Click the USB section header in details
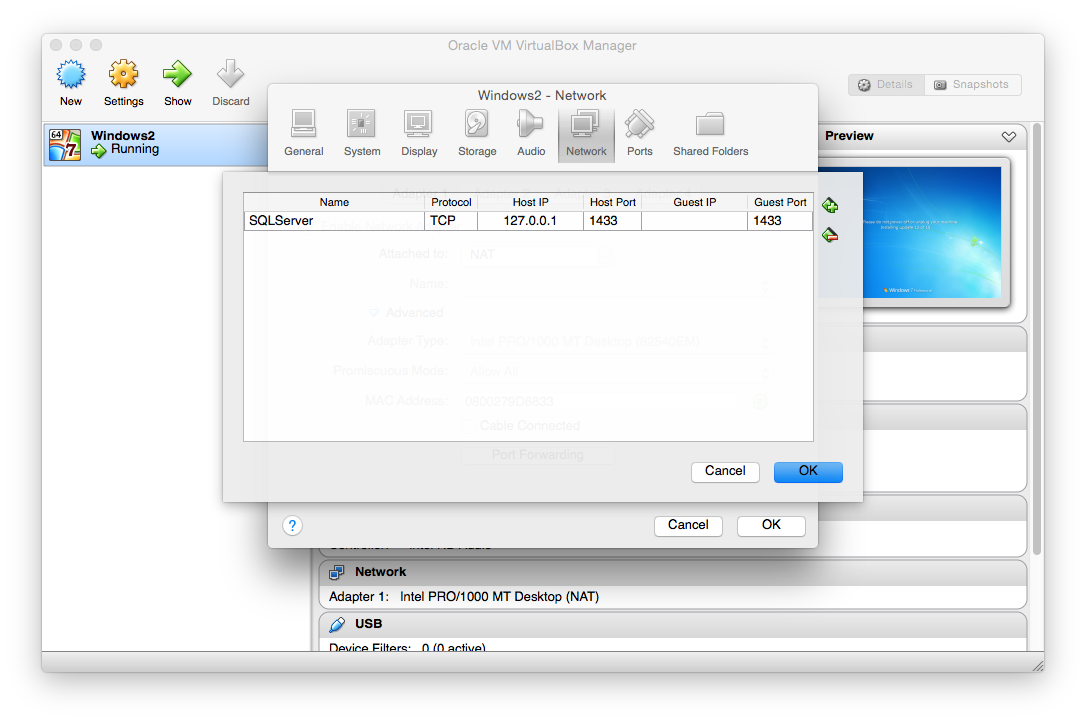The width and height of the screenshot is (1086, 722). 673,624
